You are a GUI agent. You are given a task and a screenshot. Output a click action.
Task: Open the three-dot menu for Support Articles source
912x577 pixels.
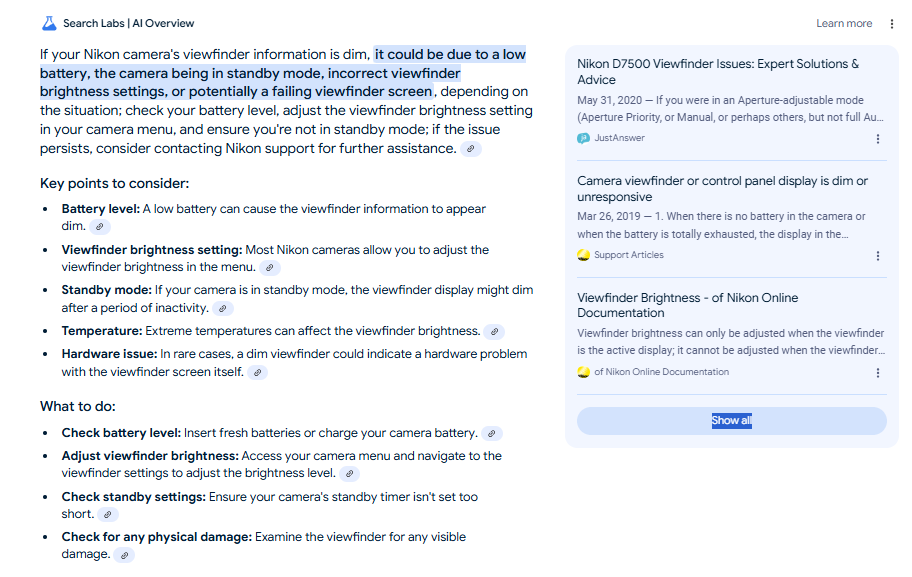878,256
